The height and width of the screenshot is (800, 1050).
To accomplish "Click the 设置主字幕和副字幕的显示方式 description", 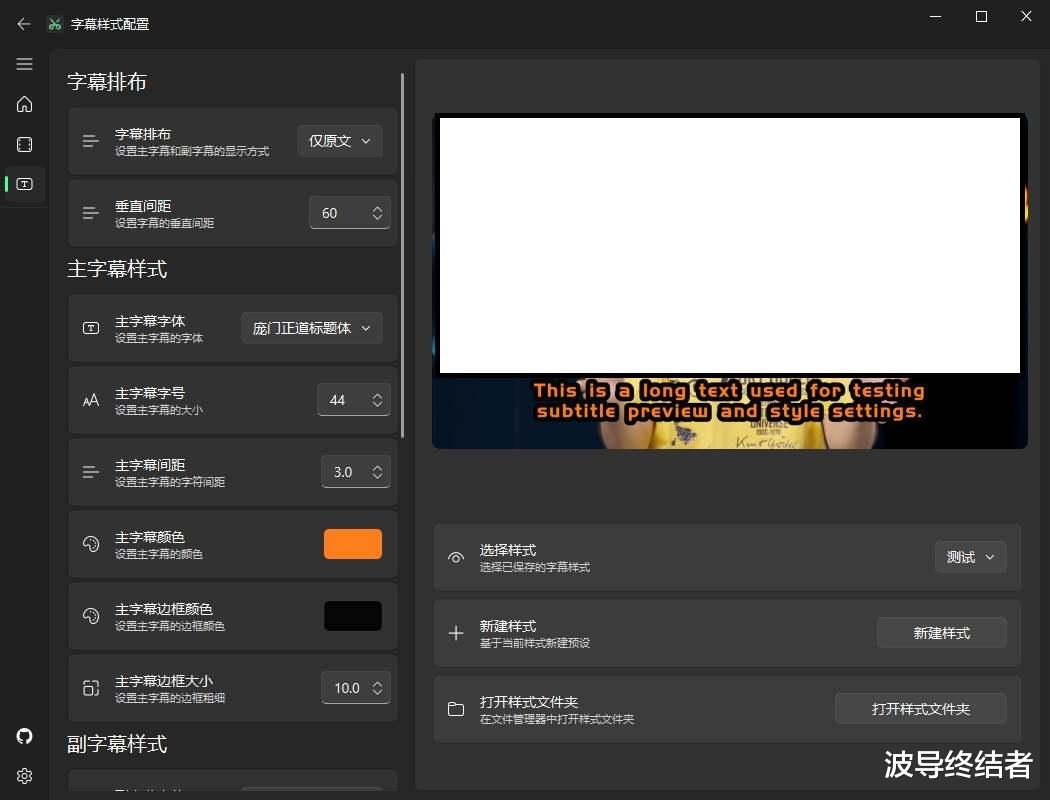I will (x=192, y=151).
